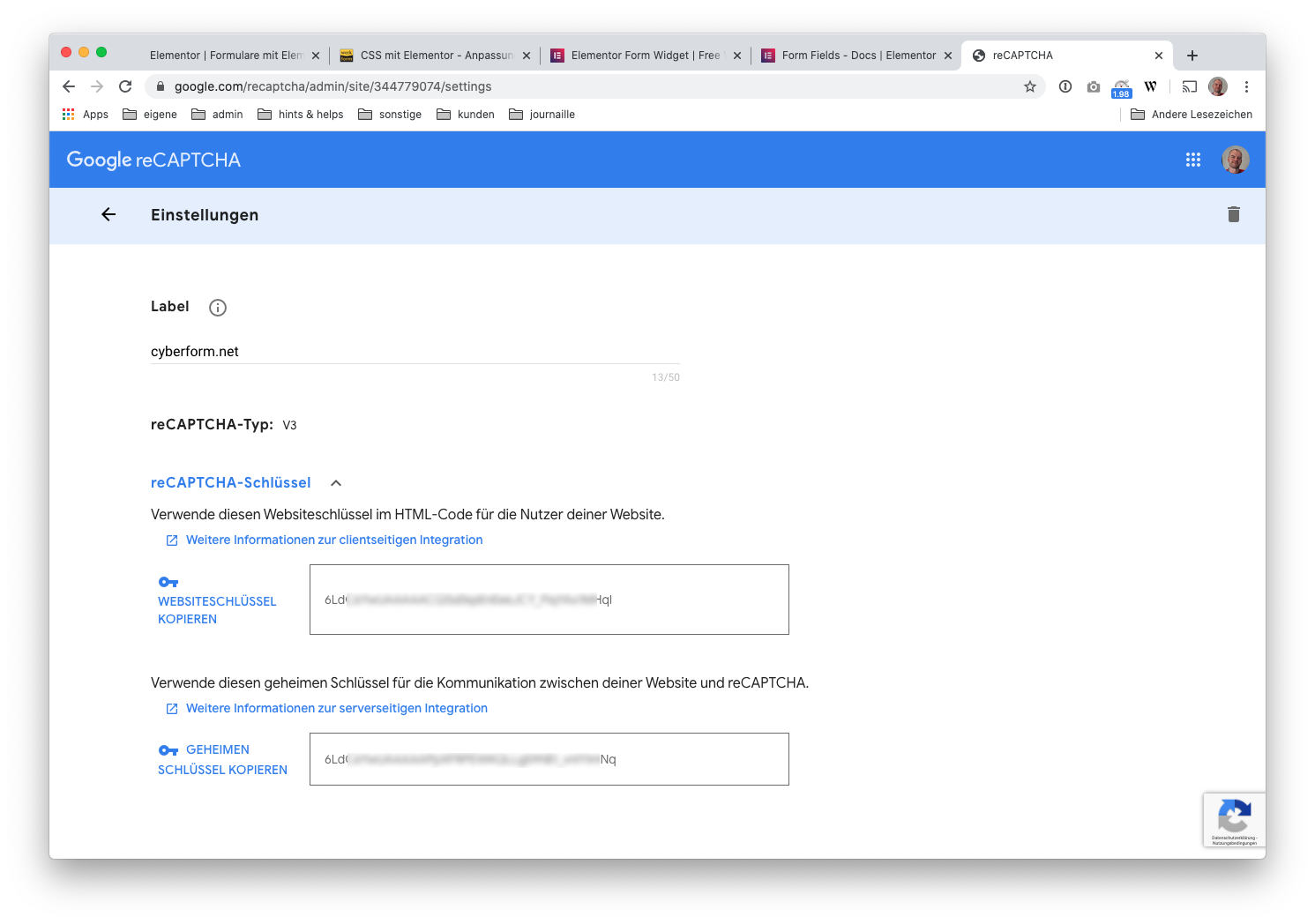
Task: Close the reCAPTCHA tab
Action: tap(1159, 56)
